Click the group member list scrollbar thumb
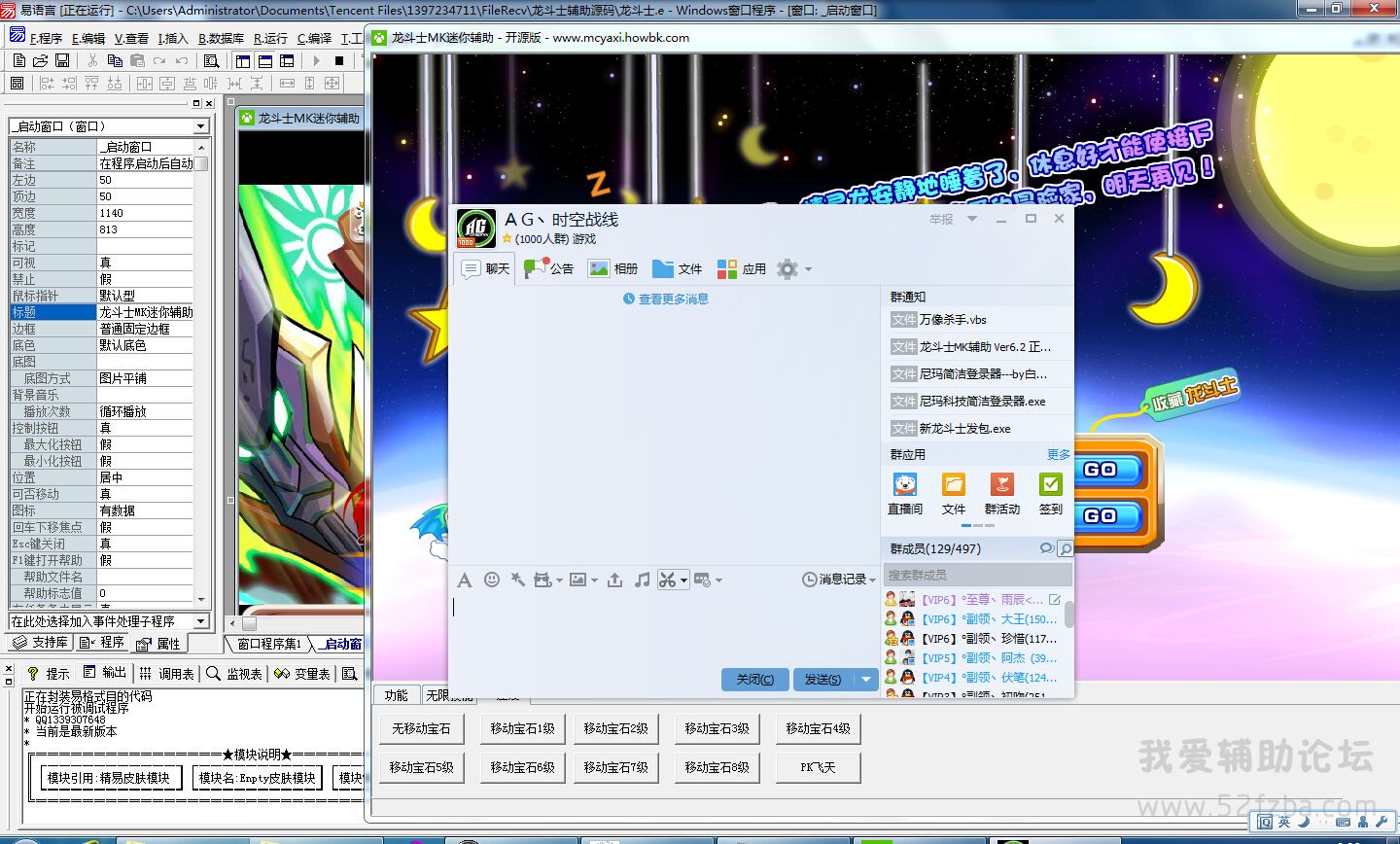Viewport: 1400px width, 844px height. coord(1069,615)
